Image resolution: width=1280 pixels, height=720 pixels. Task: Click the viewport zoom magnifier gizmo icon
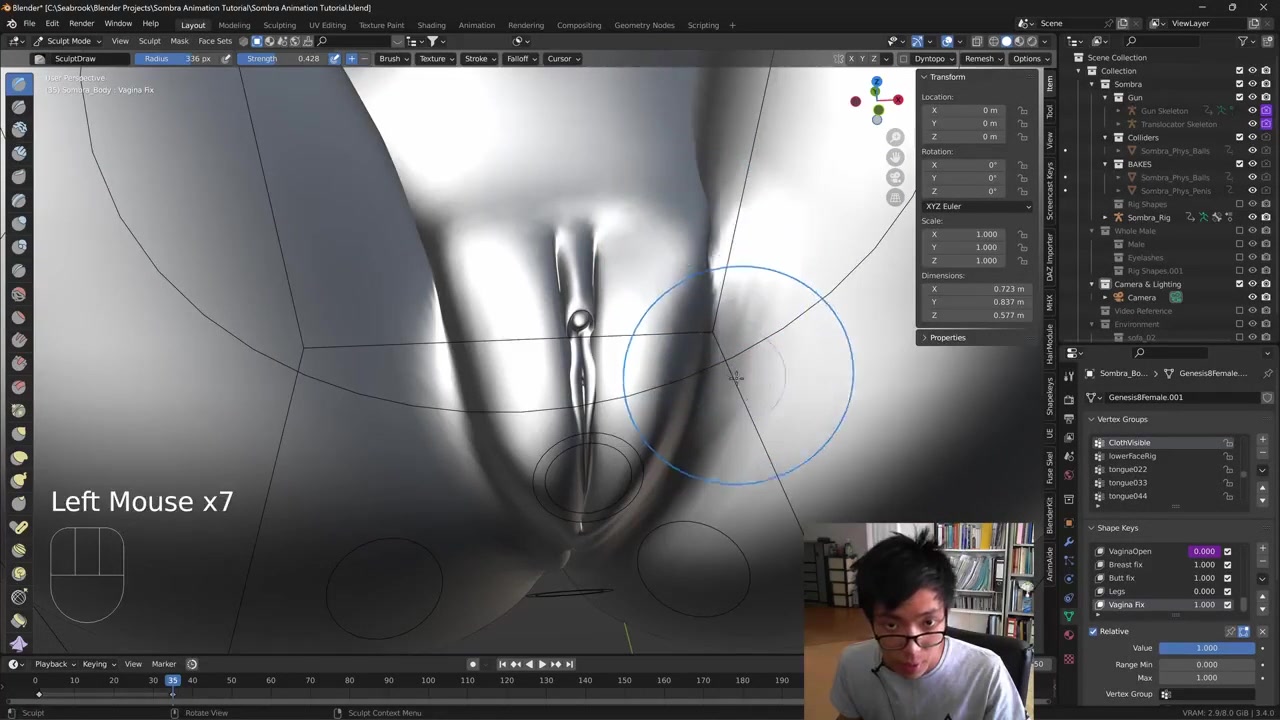(x=895, y=137)
